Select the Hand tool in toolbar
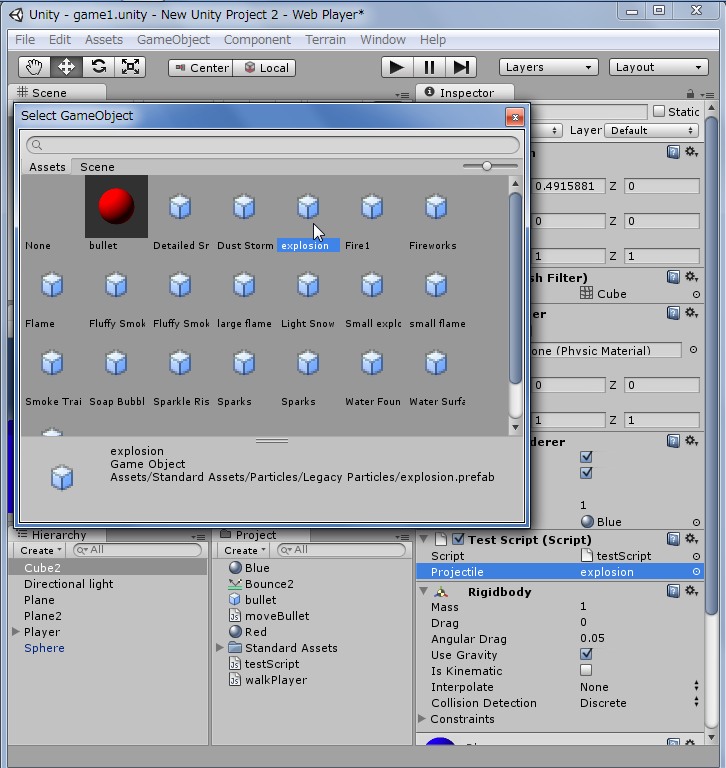 point(34,67)
